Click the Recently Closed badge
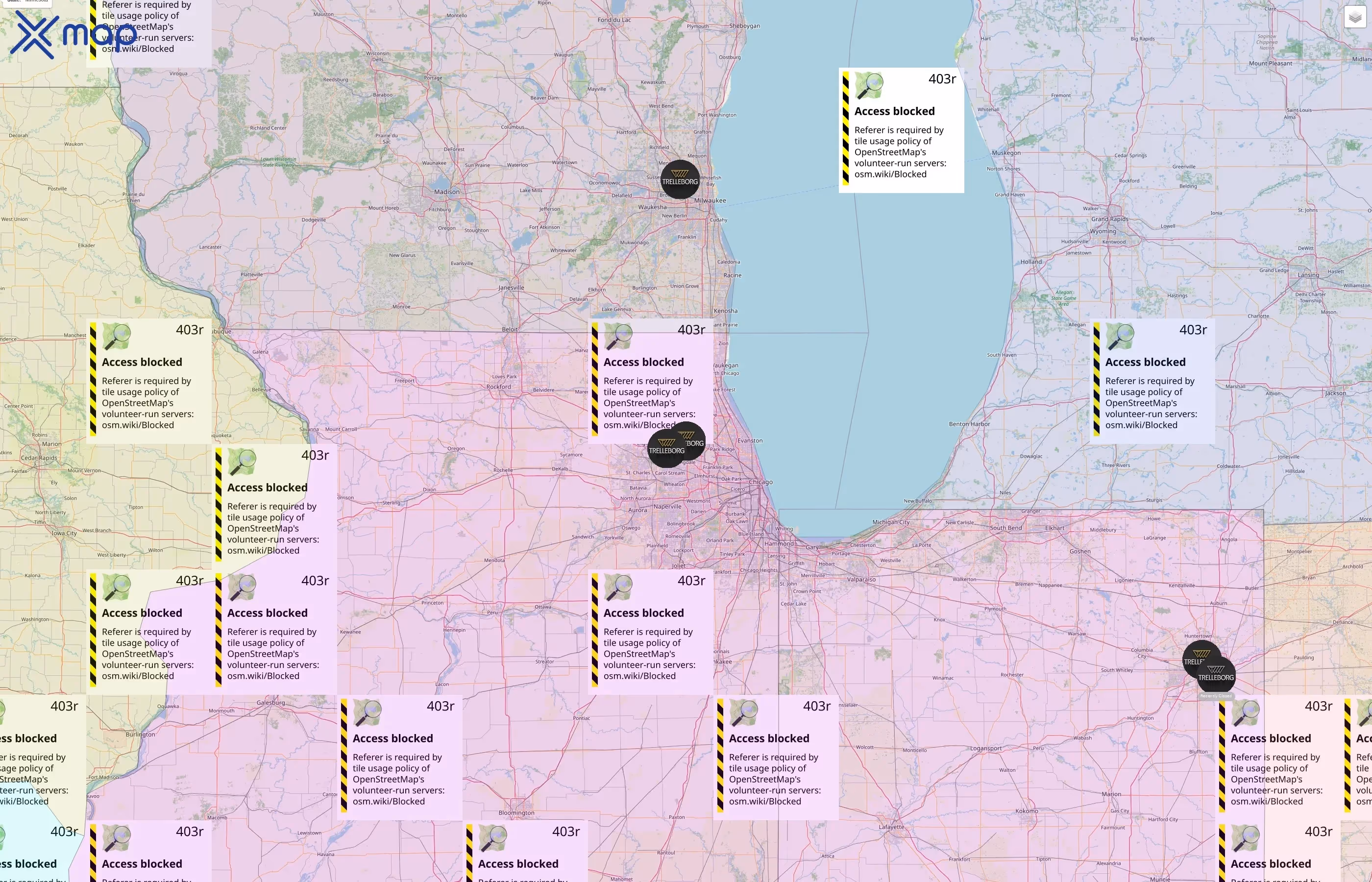Viewport: 1372px width, 882px height. [1216, 696]
